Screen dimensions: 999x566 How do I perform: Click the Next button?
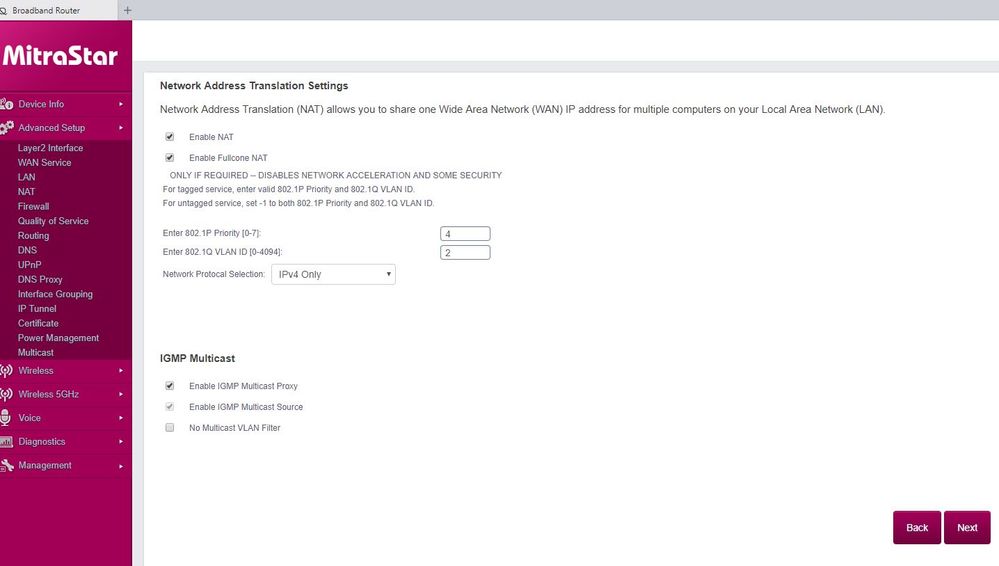(967, 528)
